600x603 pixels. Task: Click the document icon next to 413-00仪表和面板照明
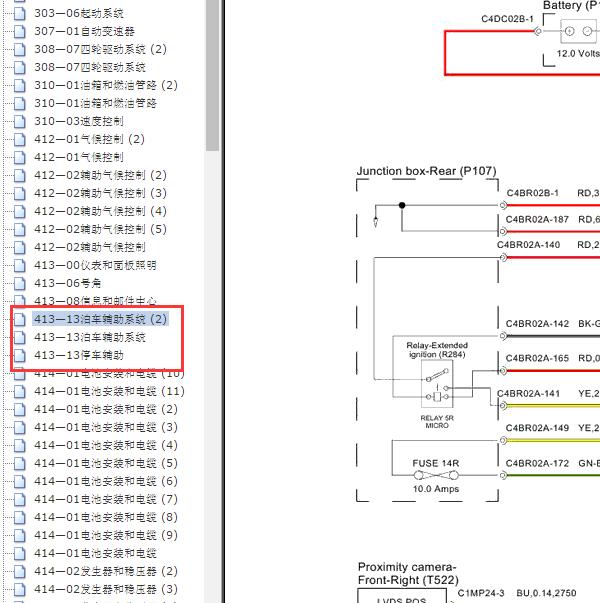click(x=20, y=265)
